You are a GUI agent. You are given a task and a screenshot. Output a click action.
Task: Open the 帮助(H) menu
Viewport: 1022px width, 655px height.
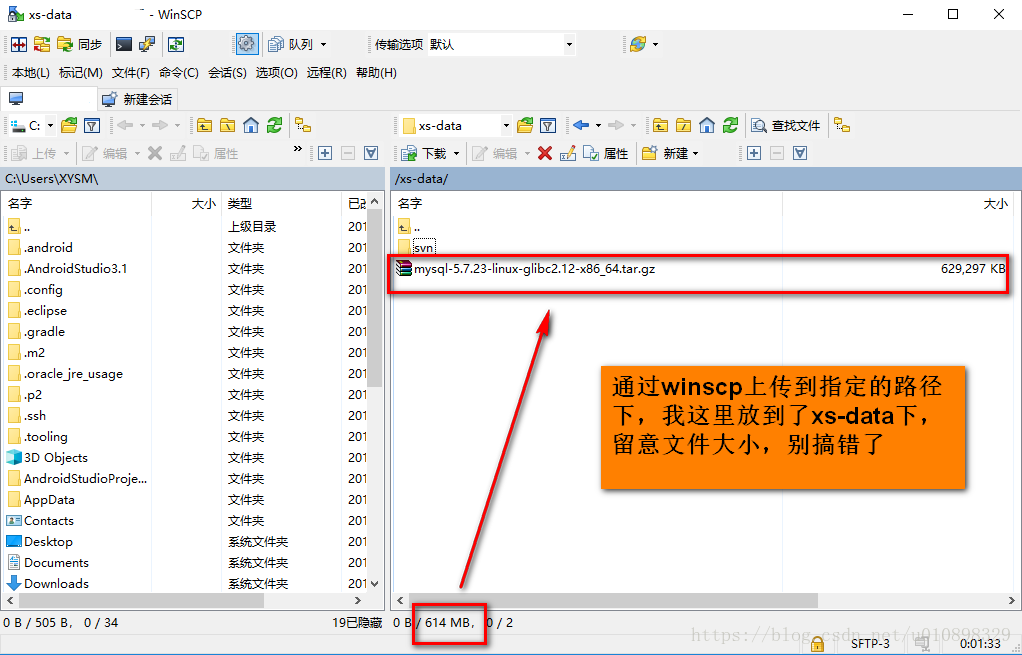coord(376,72)
